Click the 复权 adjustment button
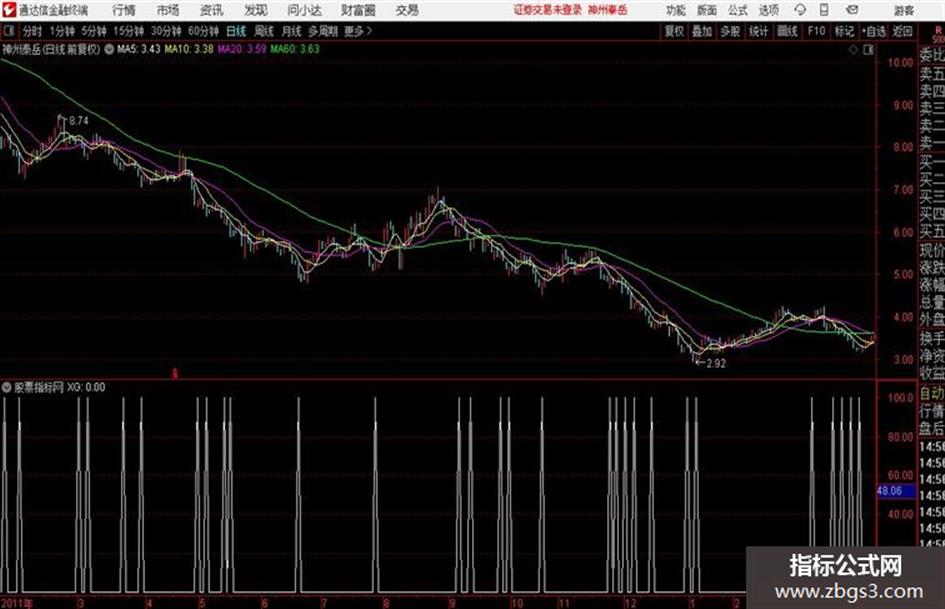The height and width of the screenshot is (609, 945). [x=674, y=31]
